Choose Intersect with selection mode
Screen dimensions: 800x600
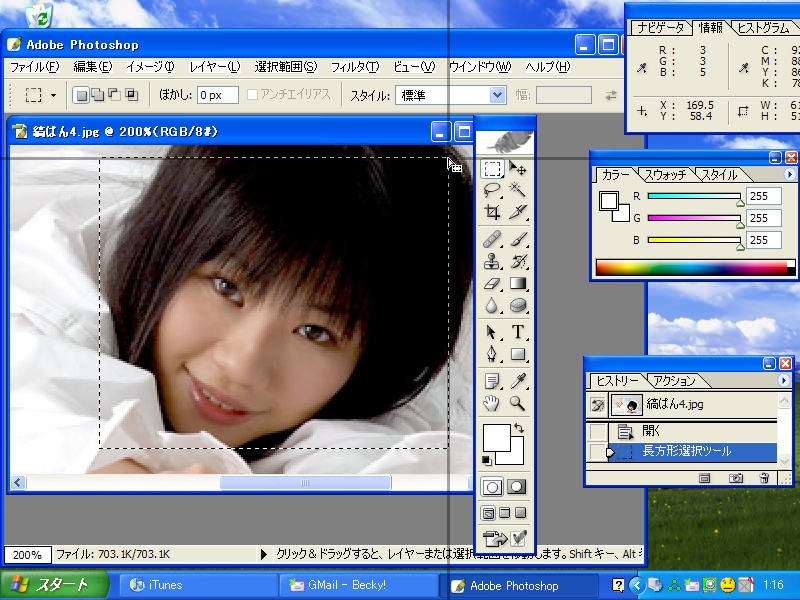tap(132, 95)
